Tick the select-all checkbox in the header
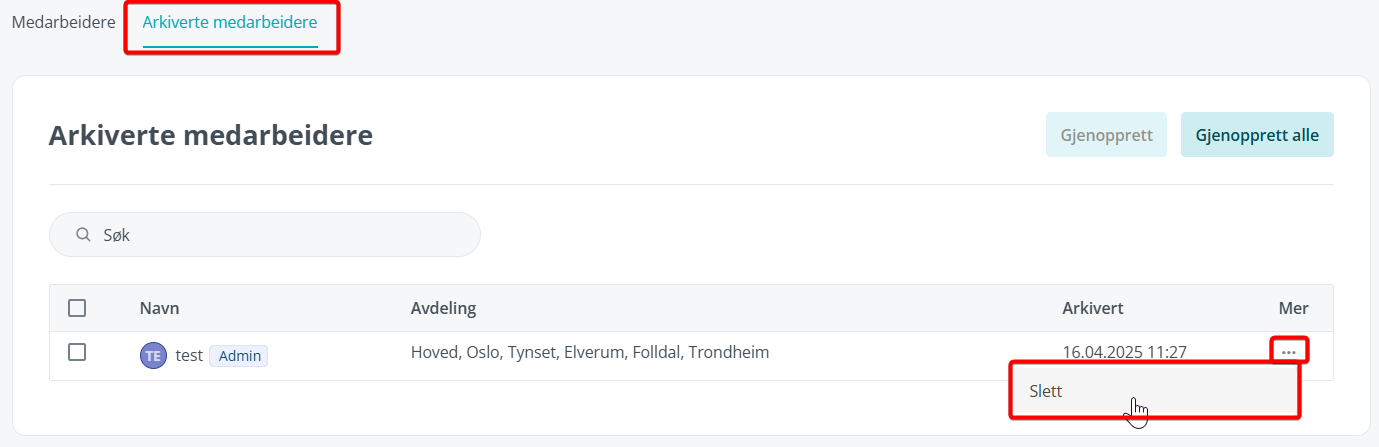The image size is (1379, 447). (77, 308)
